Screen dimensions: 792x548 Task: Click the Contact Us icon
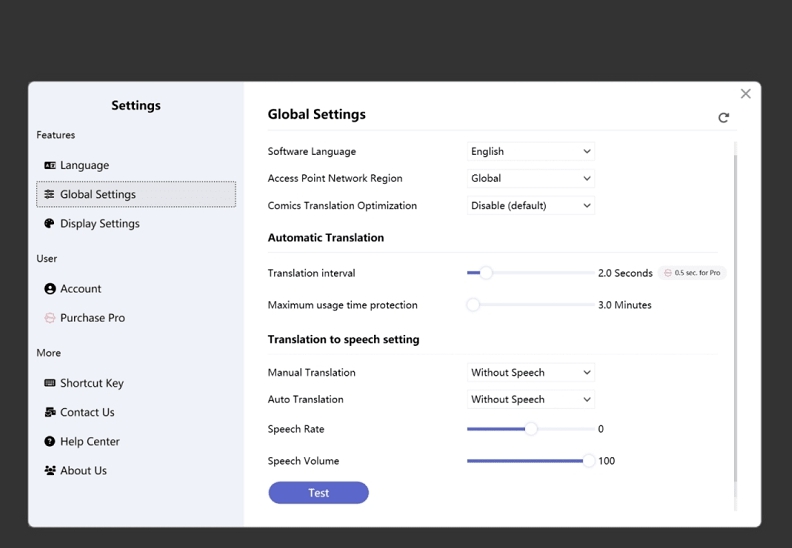point(50,412)
